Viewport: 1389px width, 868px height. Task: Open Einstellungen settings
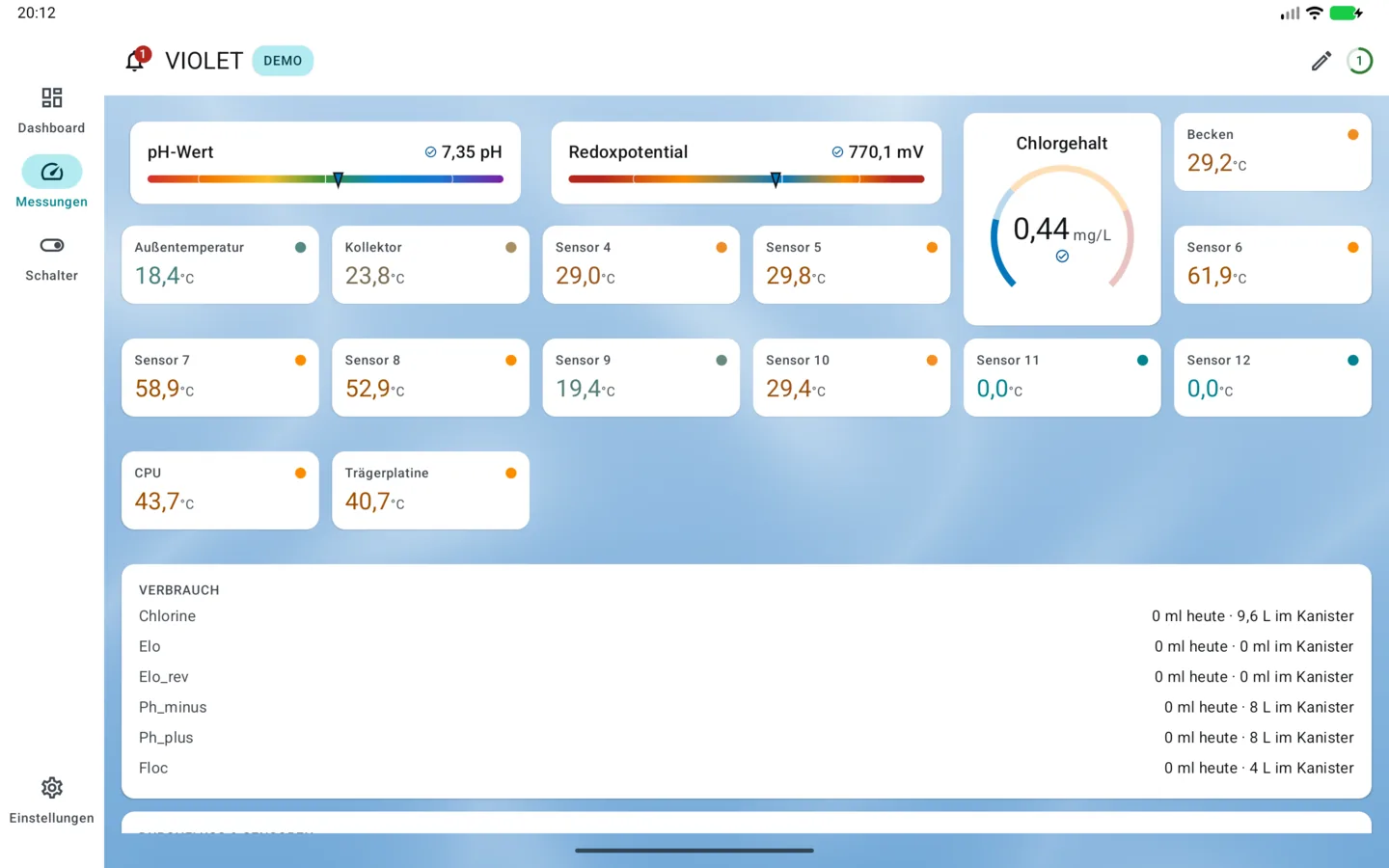click(x=51, y=800)
